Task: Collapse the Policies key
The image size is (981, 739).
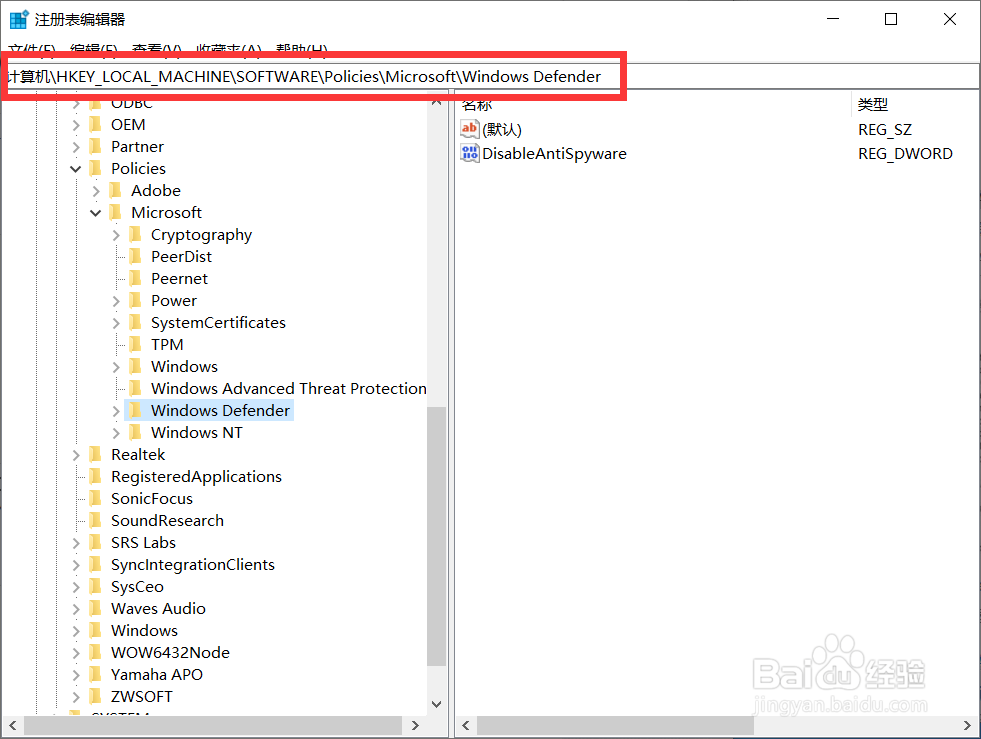Action: point(76,169)
